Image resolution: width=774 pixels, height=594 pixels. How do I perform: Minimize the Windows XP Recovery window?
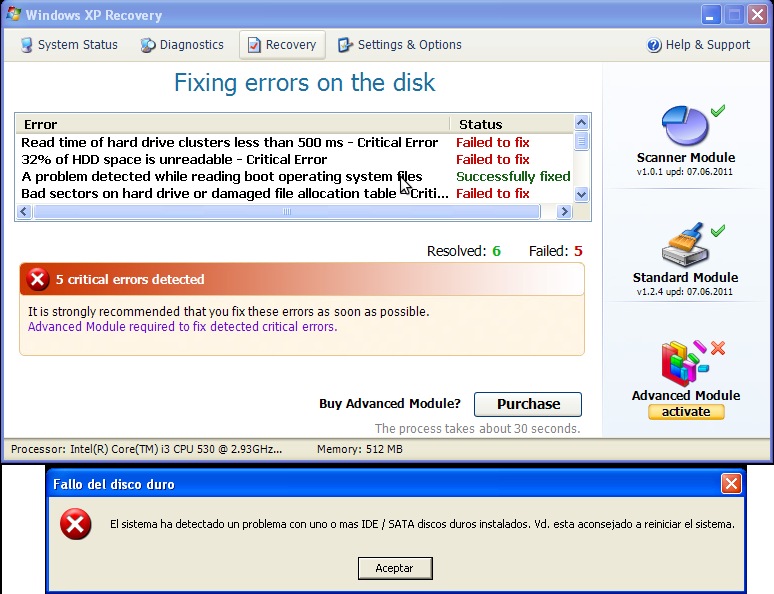710,15
